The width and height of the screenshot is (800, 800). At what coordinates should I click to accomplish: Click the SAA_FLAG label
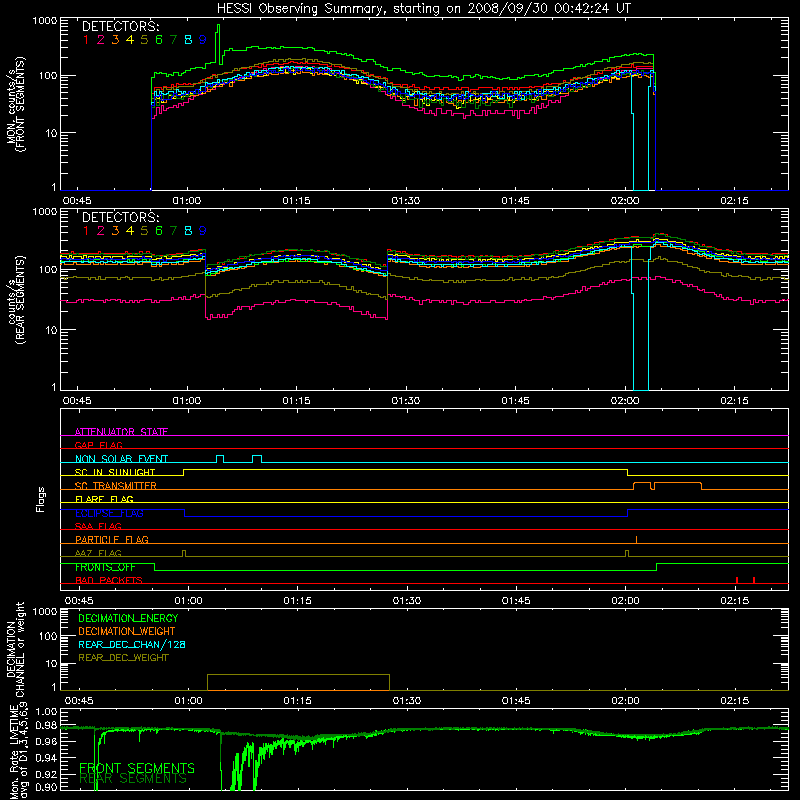[98, 526]
